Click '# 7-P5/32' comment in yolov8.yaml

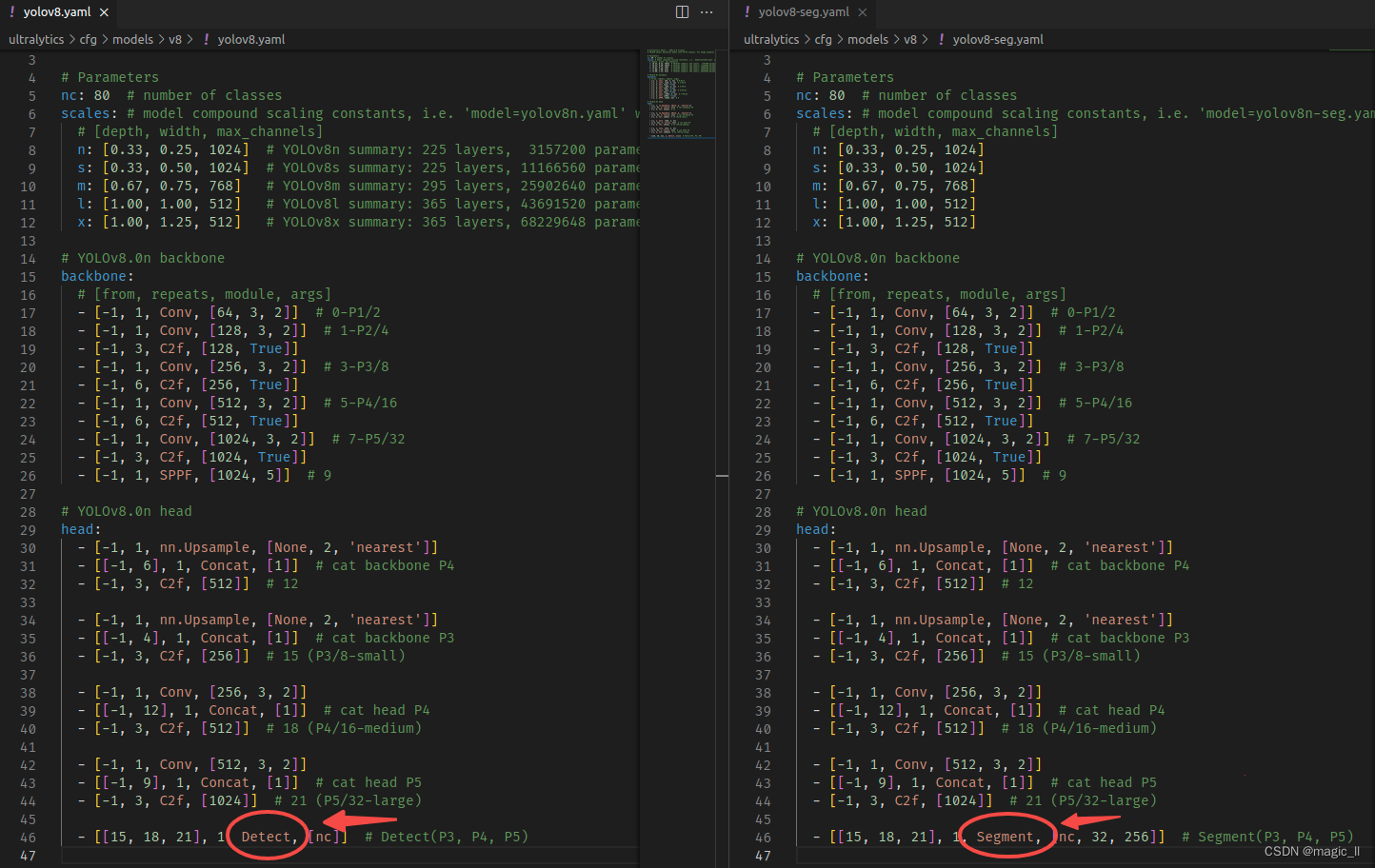[369, 439]
